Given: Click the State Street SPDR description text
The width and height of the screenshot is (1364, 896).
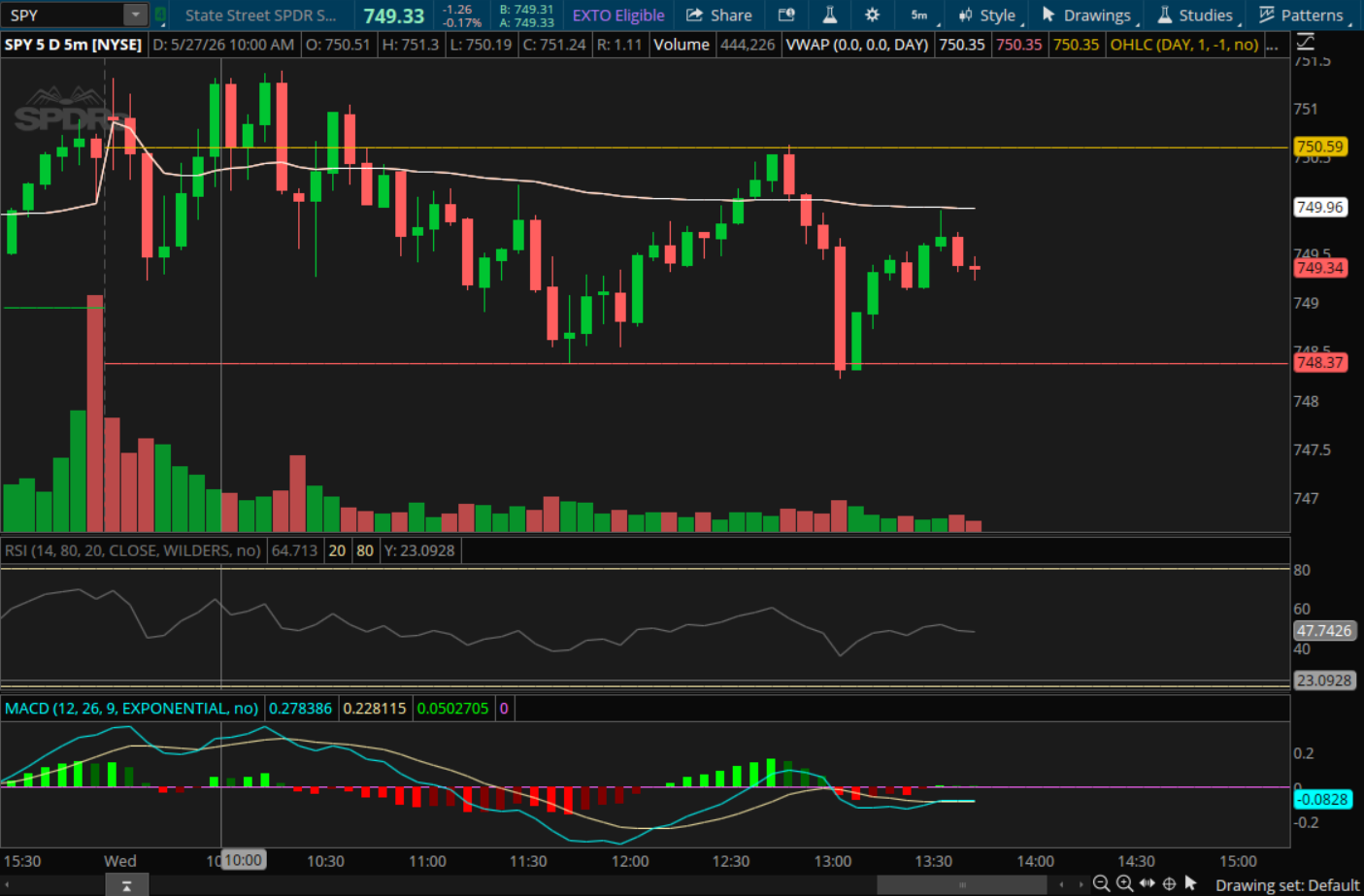Looking at the screenshot, I should pos(260,15).
